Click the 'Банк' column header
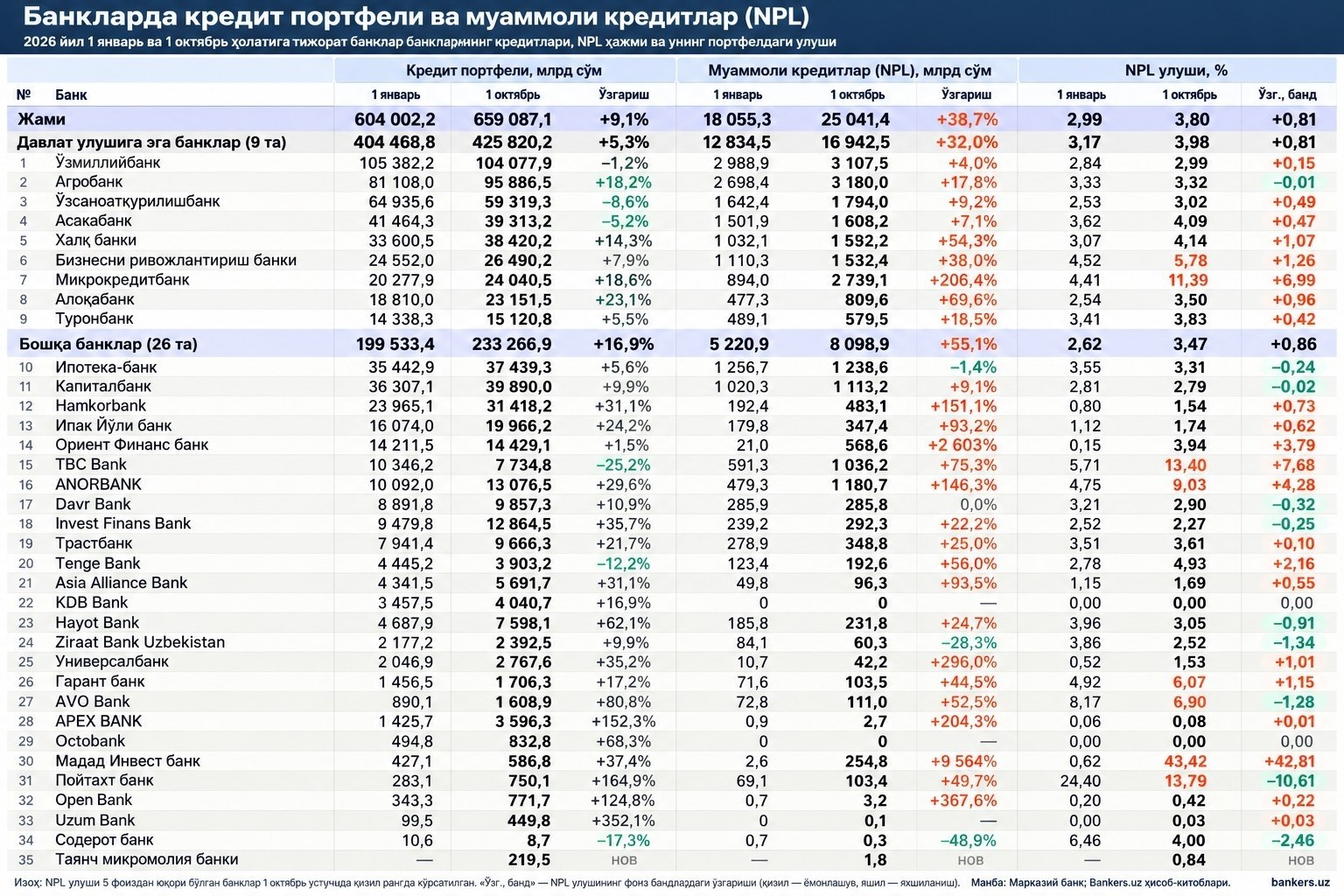Screen dimensions: 1344x896 coord(71,94)
